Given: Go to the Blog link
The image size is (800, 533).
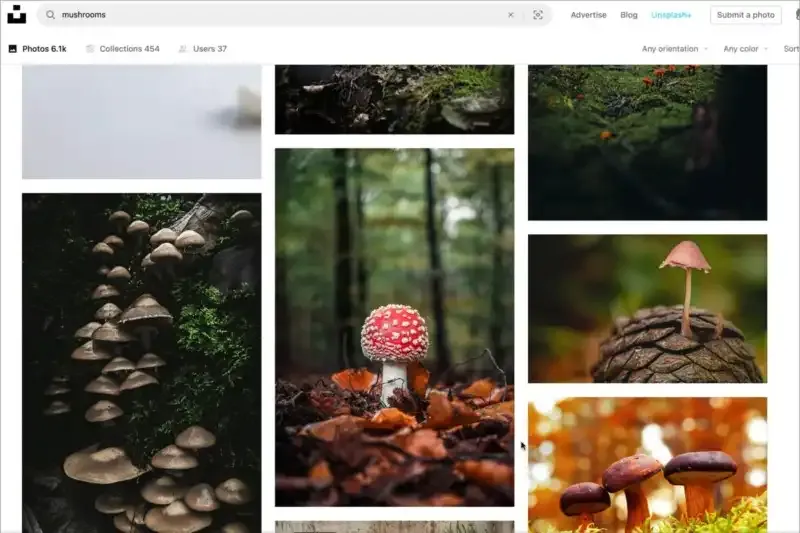Looking at the screenshot, I should tap(629, 15).
